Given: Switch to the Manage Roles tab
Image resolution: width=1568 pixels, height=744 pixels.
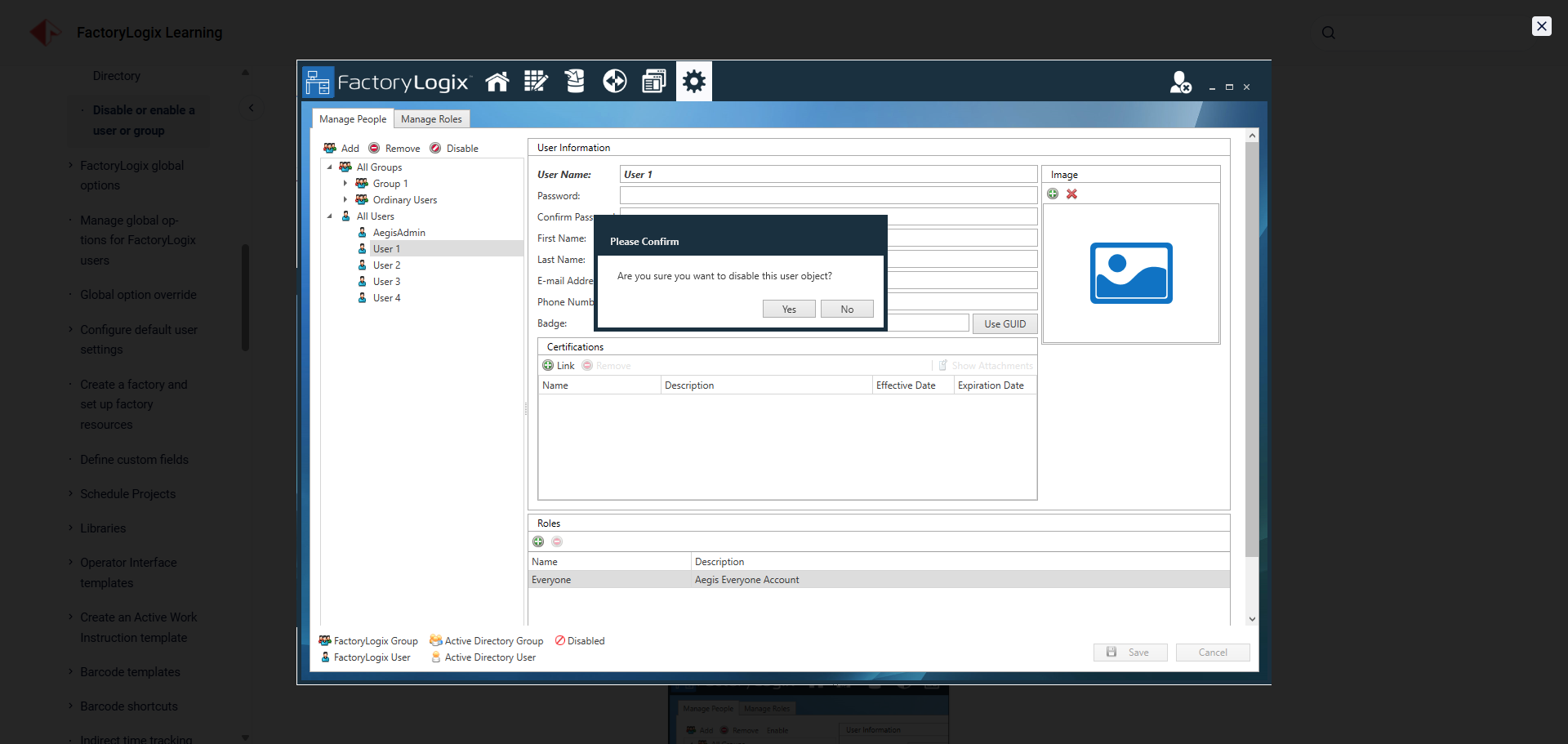Looking at the screenshot, I should [431, 119].
